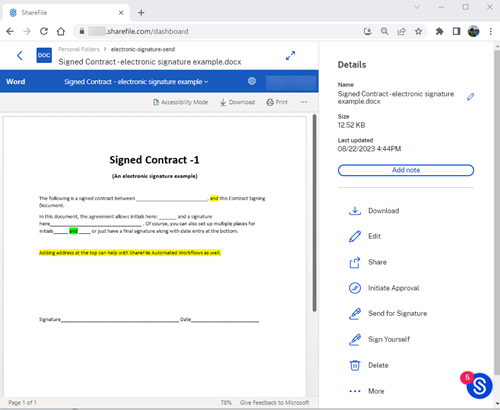Select the ShareFile browser tab

[66, 13]
